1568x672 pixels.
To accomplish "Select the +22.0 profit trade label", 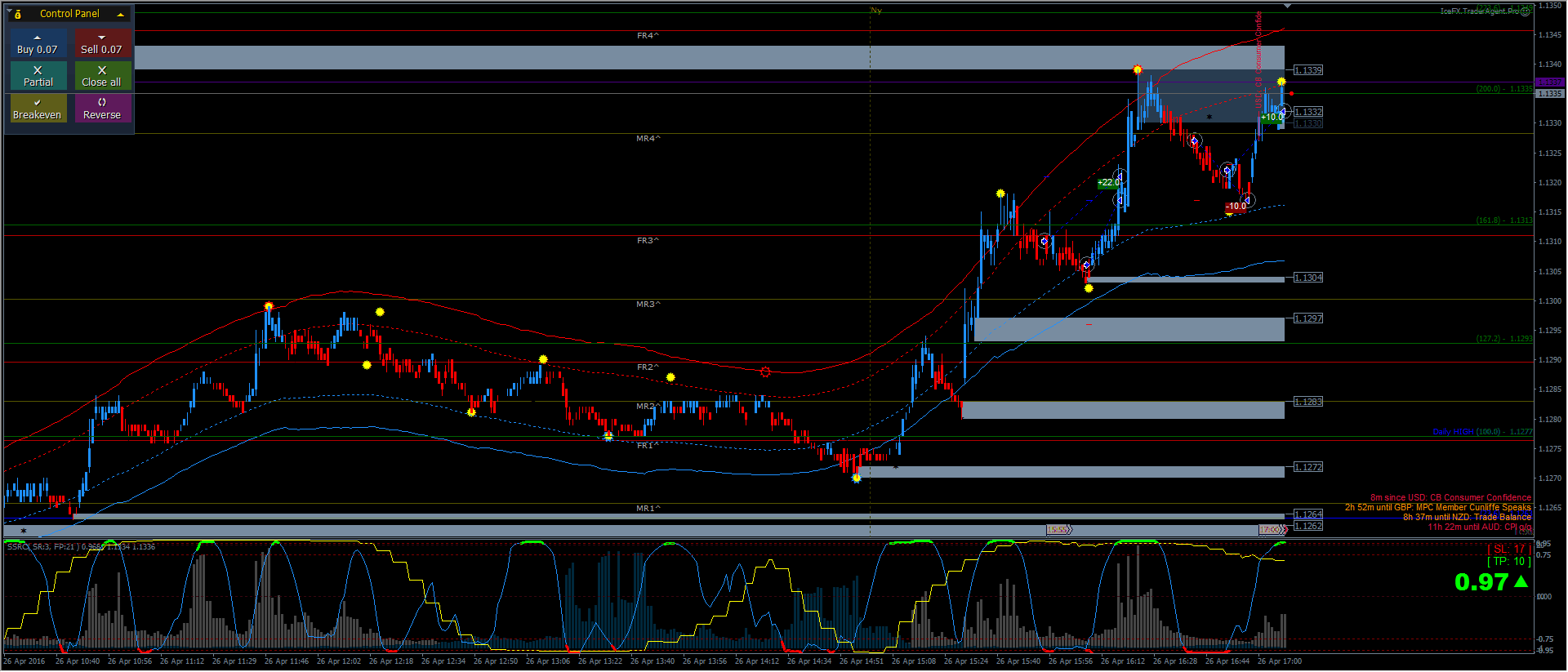I will [x=1108, y=182].
